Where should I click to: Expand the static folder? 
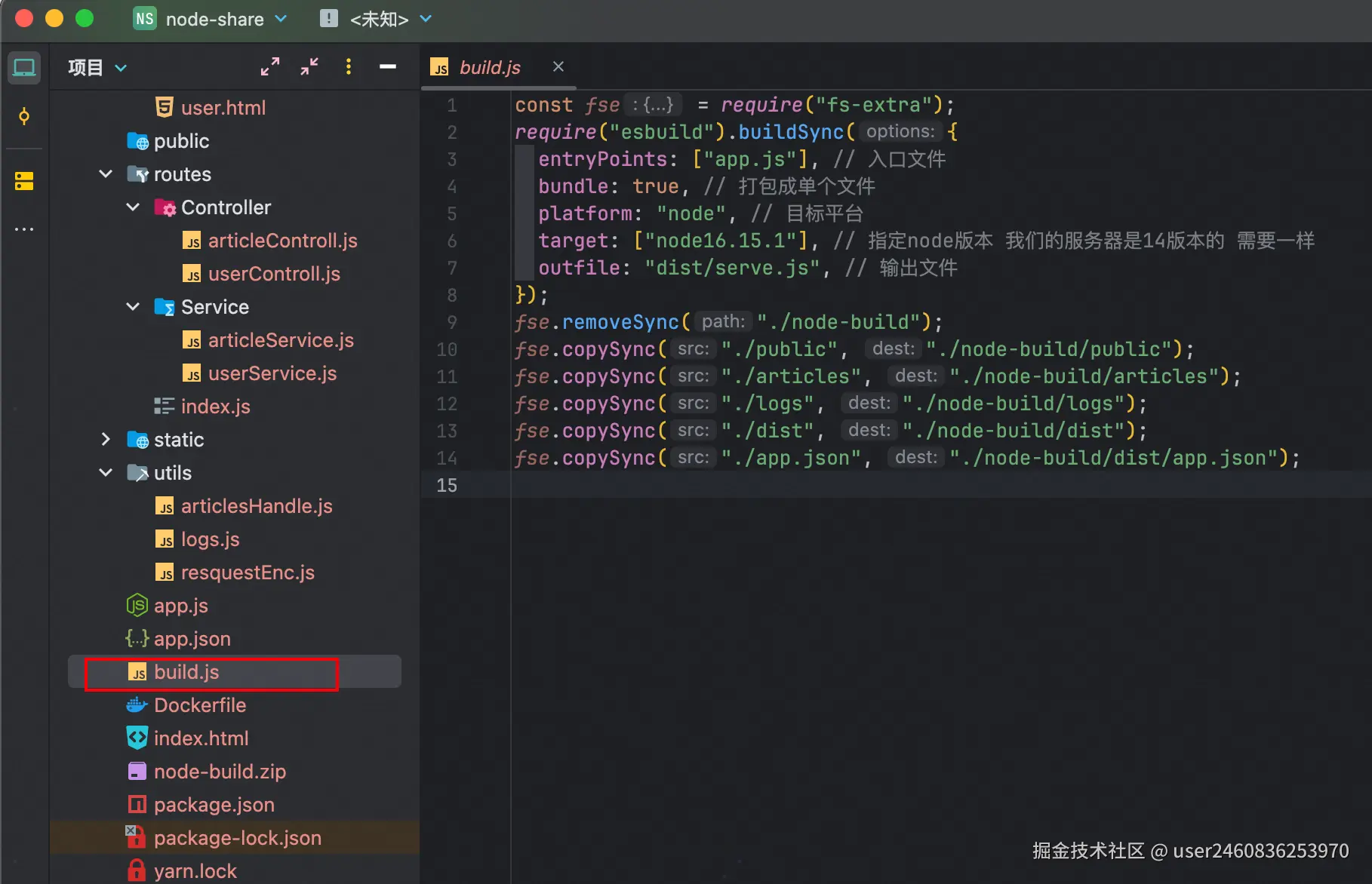(x=106, y=440)
